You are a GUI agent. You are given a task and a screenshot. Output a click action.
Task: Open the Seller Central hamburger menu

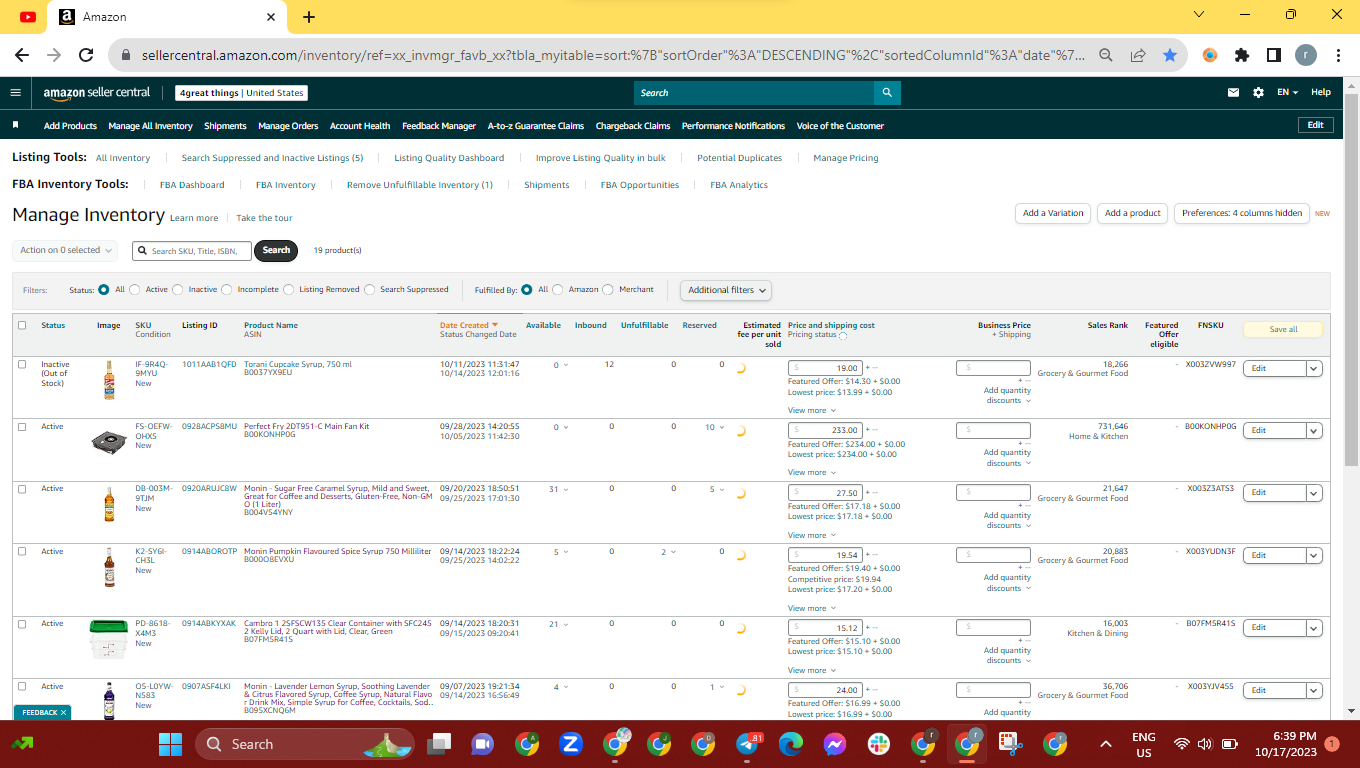(x=15, y=93)
